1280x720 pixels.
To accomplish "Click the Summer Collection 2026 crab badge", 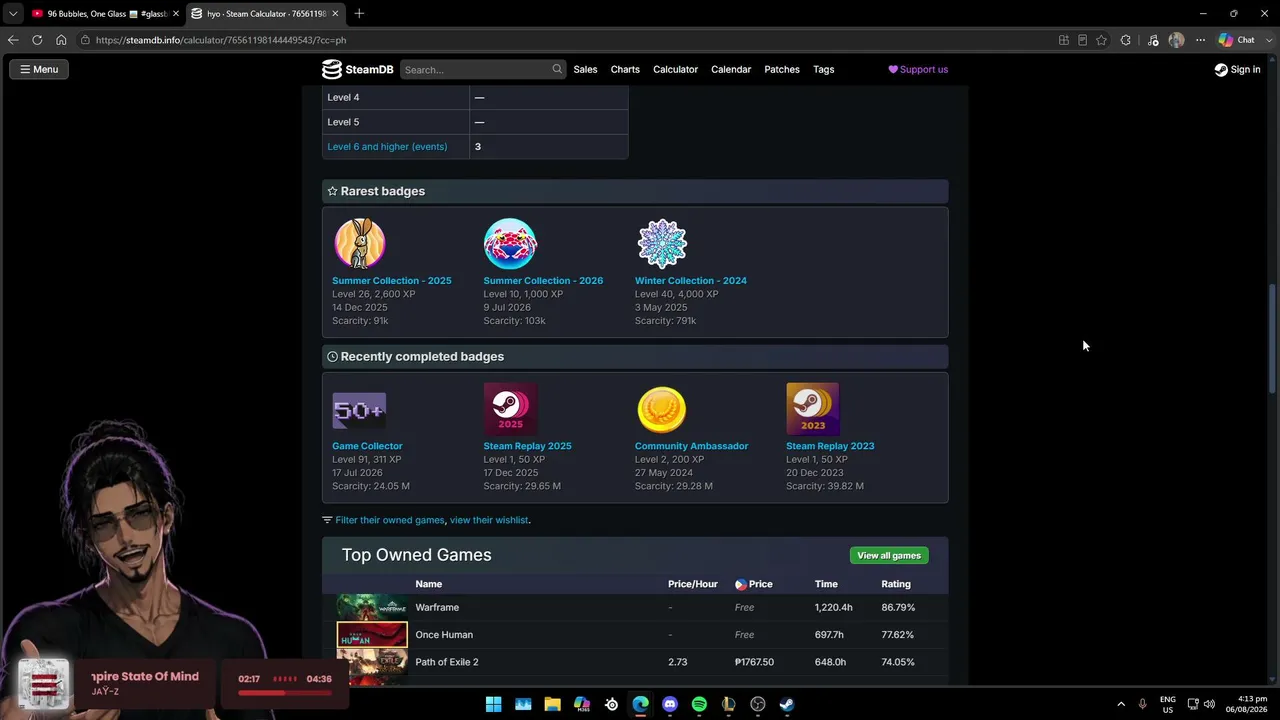I will [510, 244].
